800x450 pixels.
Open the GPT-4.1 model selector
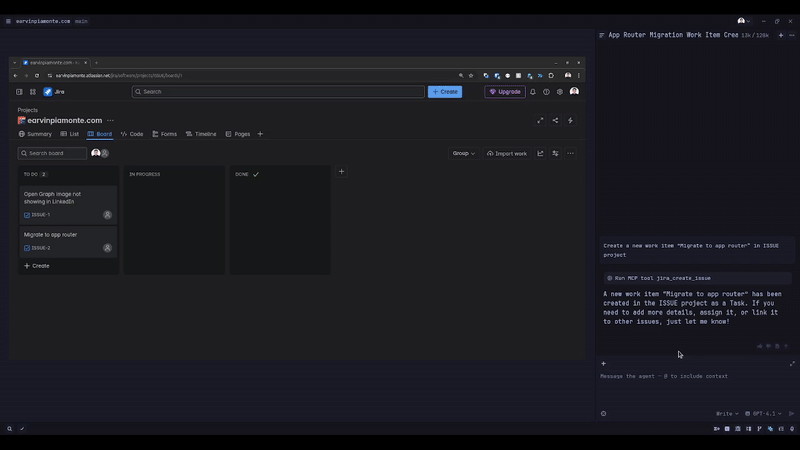(763, 414)
